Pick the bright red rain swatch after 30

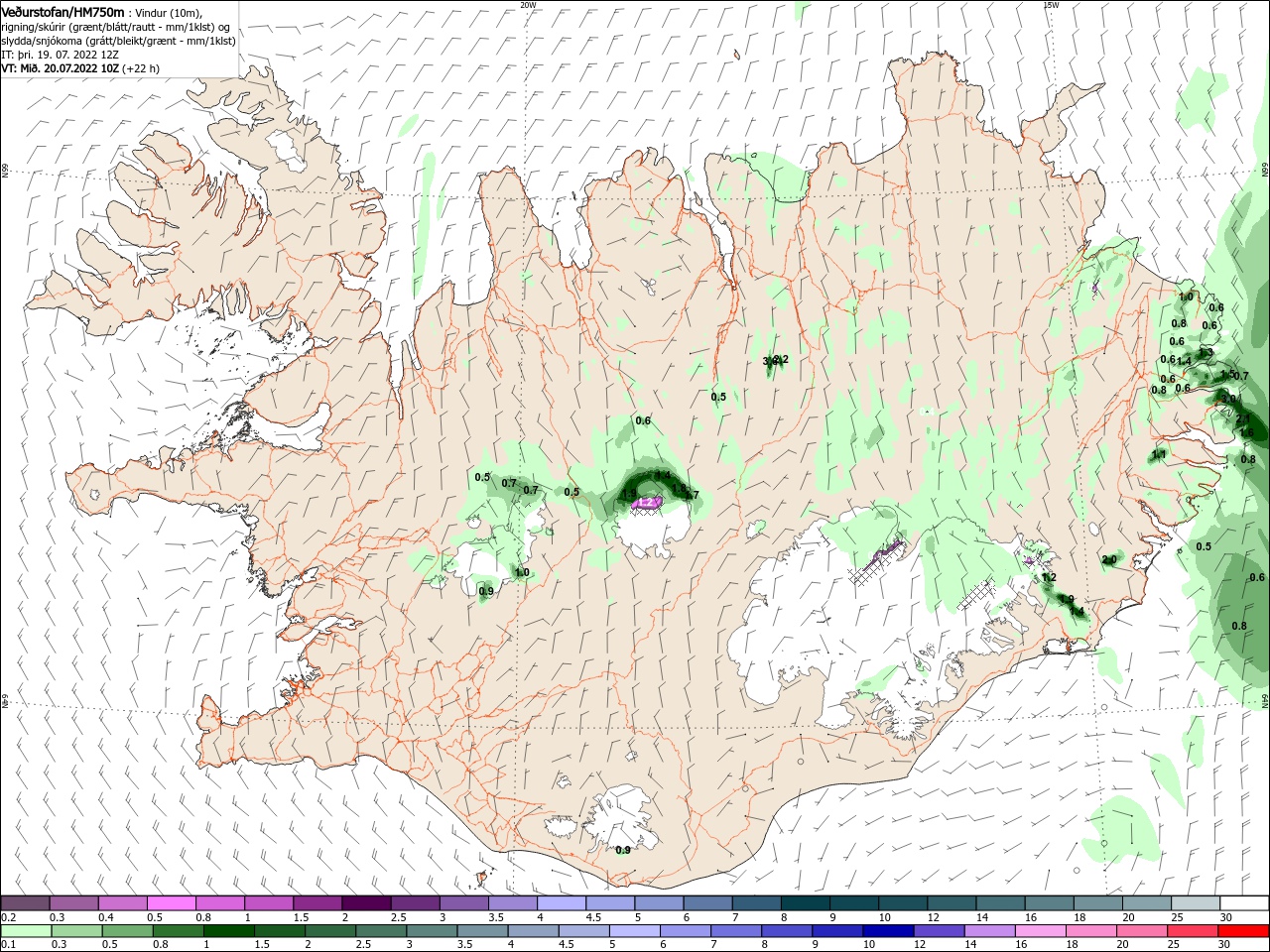(x=1244, y=931)
